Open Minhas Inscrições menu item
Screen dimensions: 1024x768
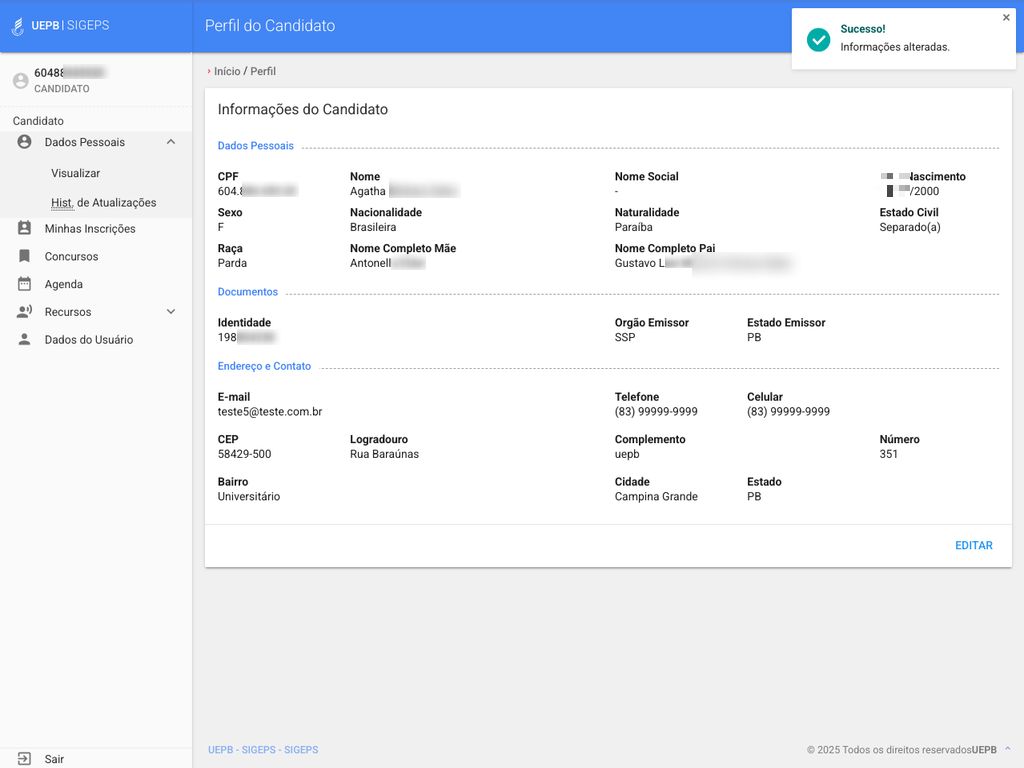(90, 229)
